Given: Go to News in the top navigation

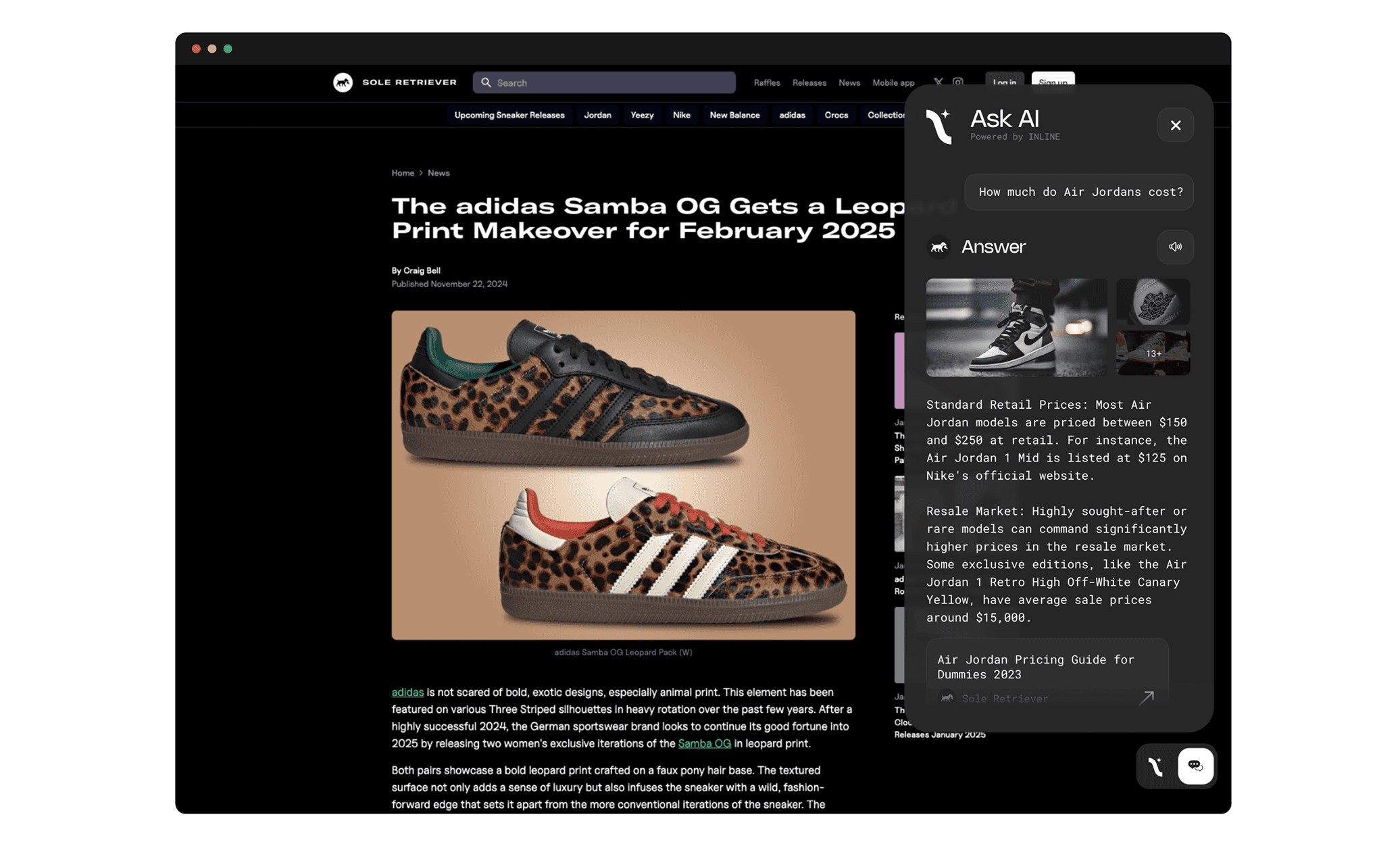Looking at the screenshot, I should 849,82.
